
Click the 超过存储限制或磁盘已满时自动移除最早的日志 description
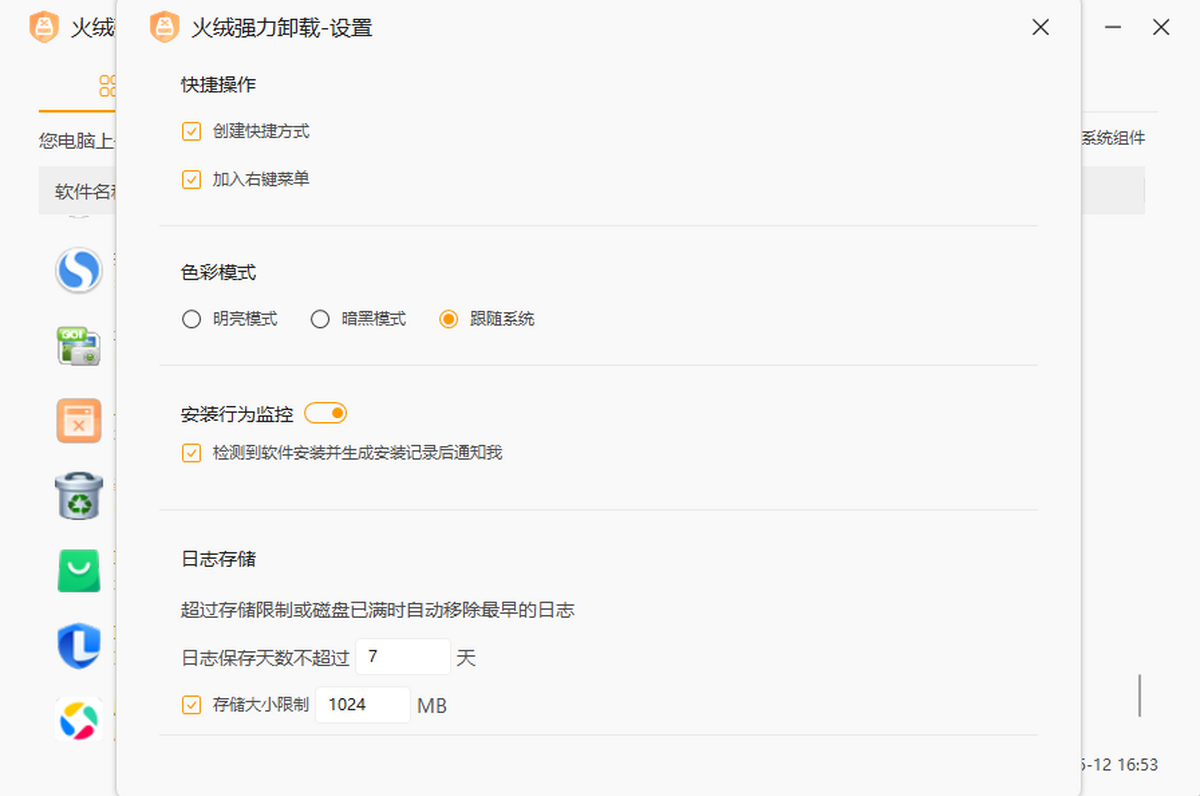[x=378, y=609]
